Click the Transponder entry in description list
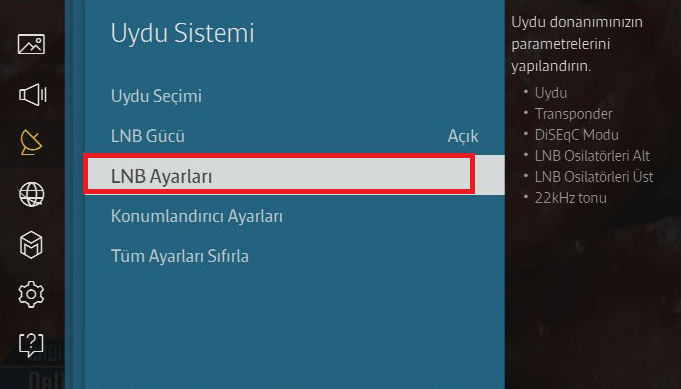Image resolution: width=681 pixels, height=389 pixels. (573, 114)
